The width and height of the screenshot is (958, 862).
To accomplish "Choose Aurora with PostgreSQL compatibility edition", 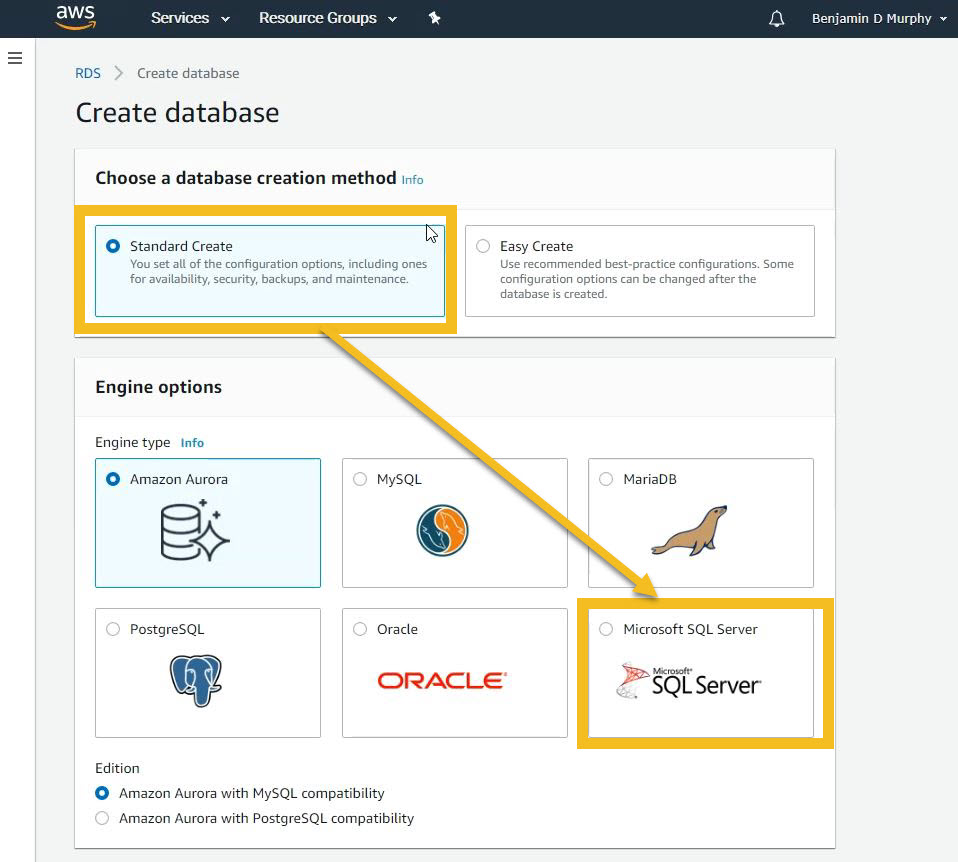I will (x=102, y=818).
